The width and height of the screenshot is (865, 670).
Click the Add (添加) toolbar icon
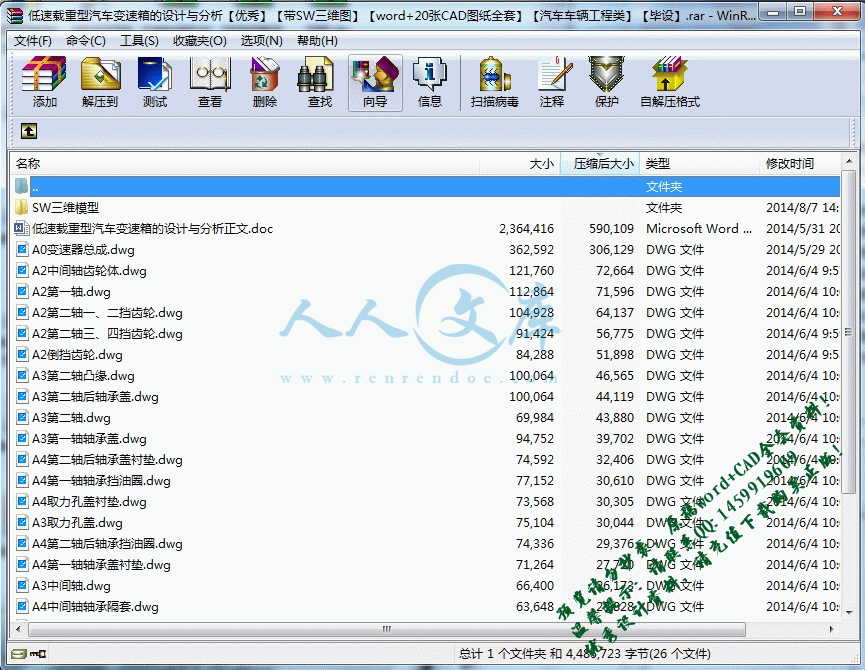44,83
